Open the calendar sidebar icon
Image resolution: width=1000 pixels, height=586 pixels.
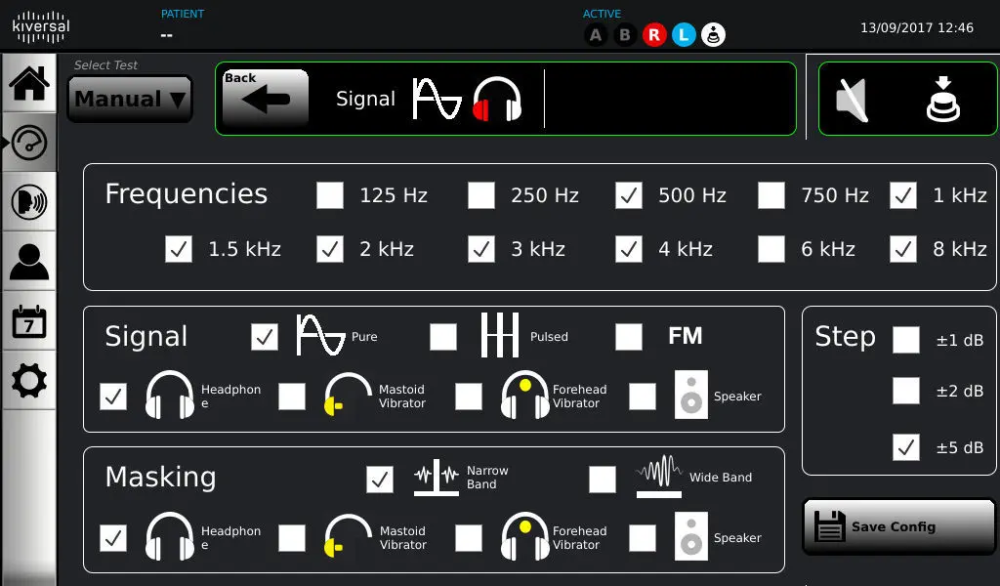[29, 322]
